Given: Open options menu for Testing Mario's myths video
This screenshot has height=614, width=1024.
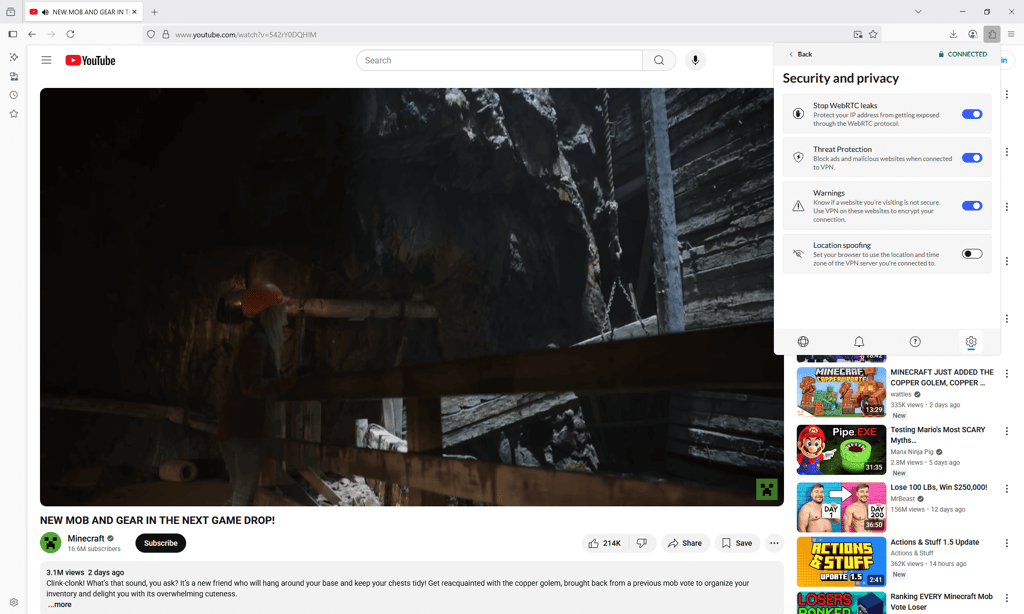Looking at the screenshot, I should (1006, 431).
